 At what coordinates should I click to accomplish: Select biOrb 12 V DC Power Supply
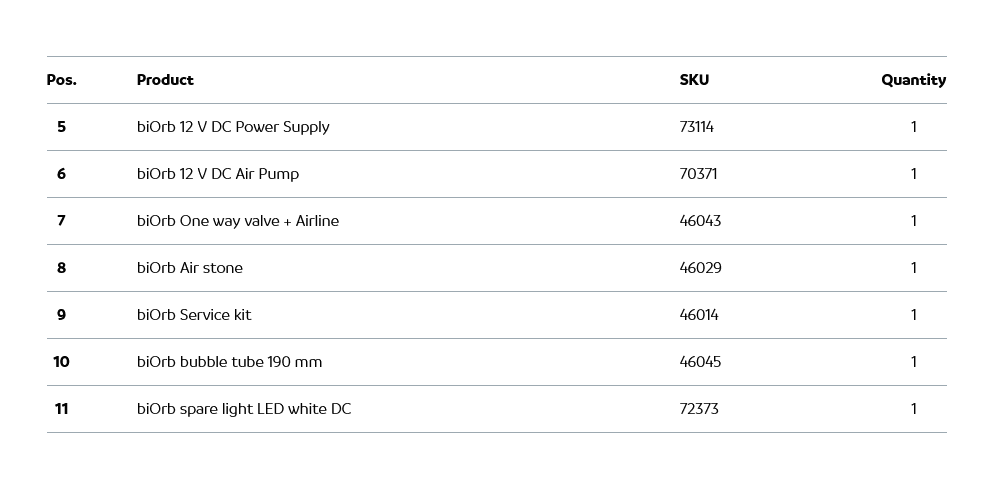coord(233,127)
